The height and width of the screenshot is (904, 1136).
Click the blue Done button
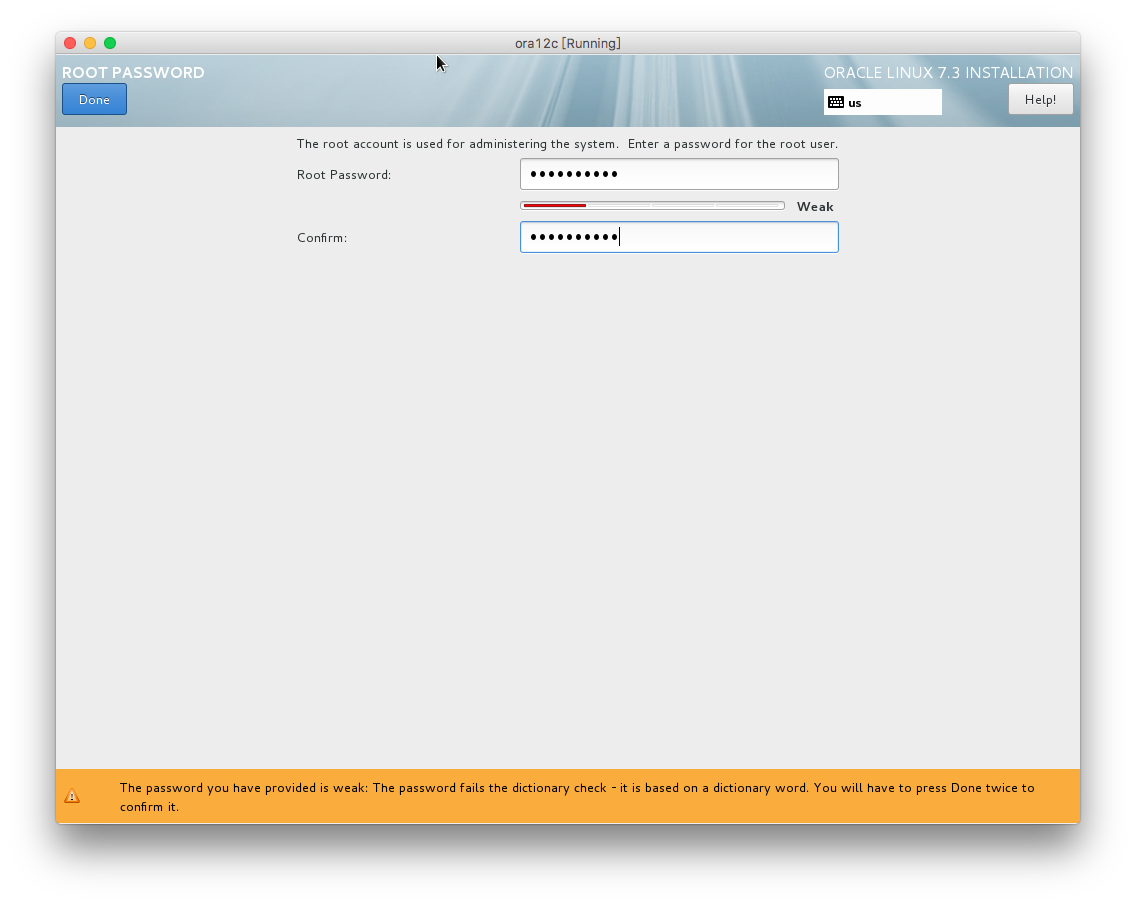(x=94, y=99)
